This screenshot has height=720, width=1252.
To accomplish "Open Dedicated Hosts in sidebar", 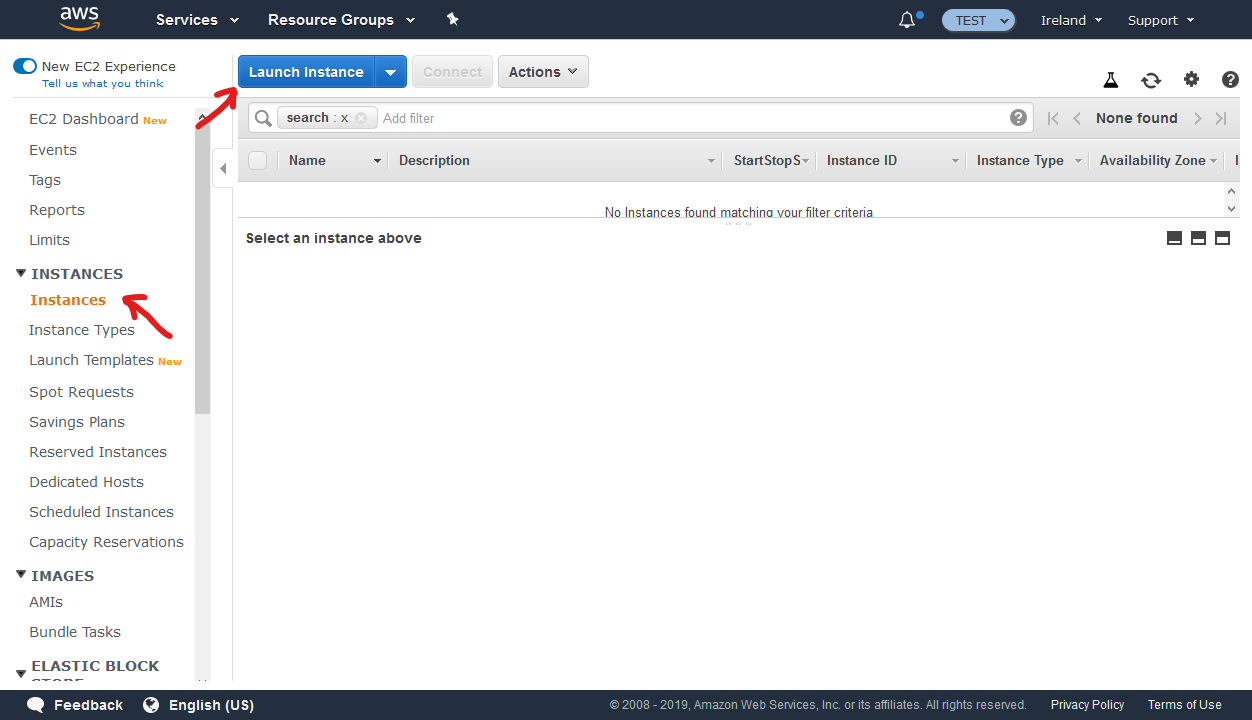I will point(86,482).
